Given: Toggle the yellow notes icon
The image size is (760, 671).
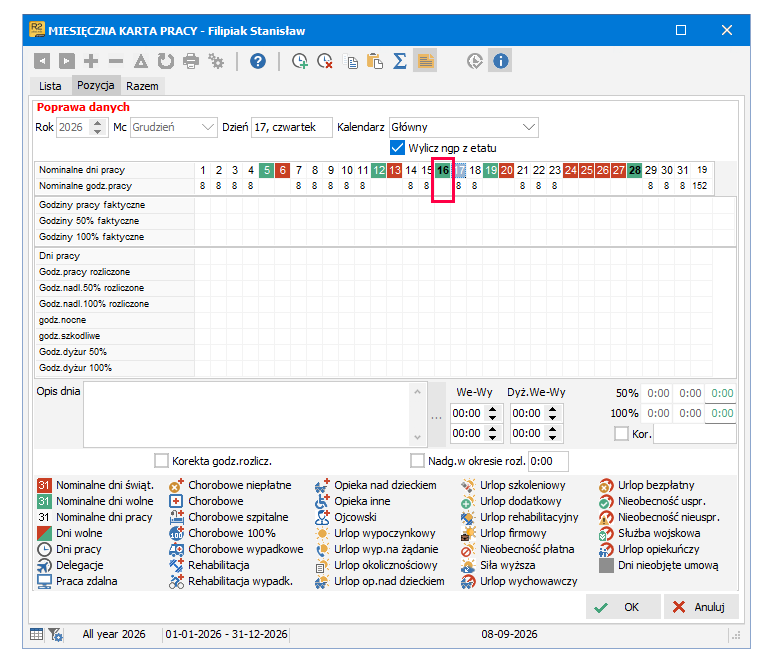Looking at the screenshot, I should click(x=425, y=61).
